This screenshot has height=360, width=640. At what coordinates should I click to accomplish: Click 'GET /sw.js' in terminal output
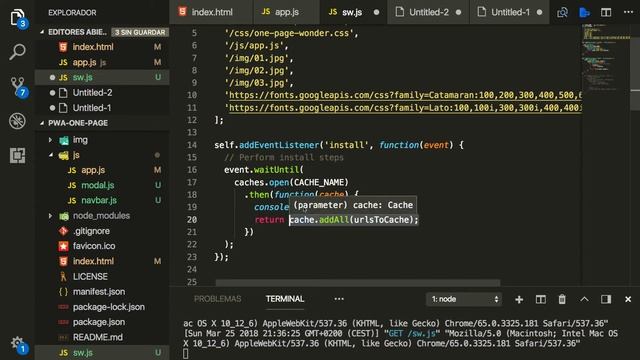(412, 333)
